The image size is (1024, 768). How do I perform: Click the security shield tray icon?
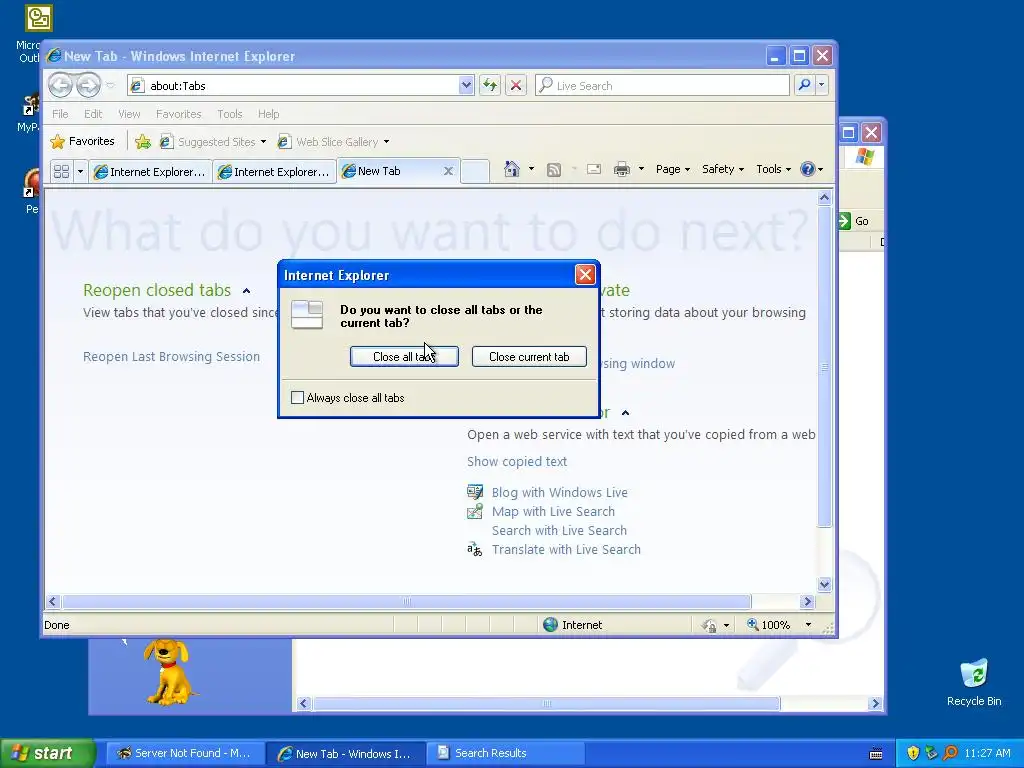point(913,753)
